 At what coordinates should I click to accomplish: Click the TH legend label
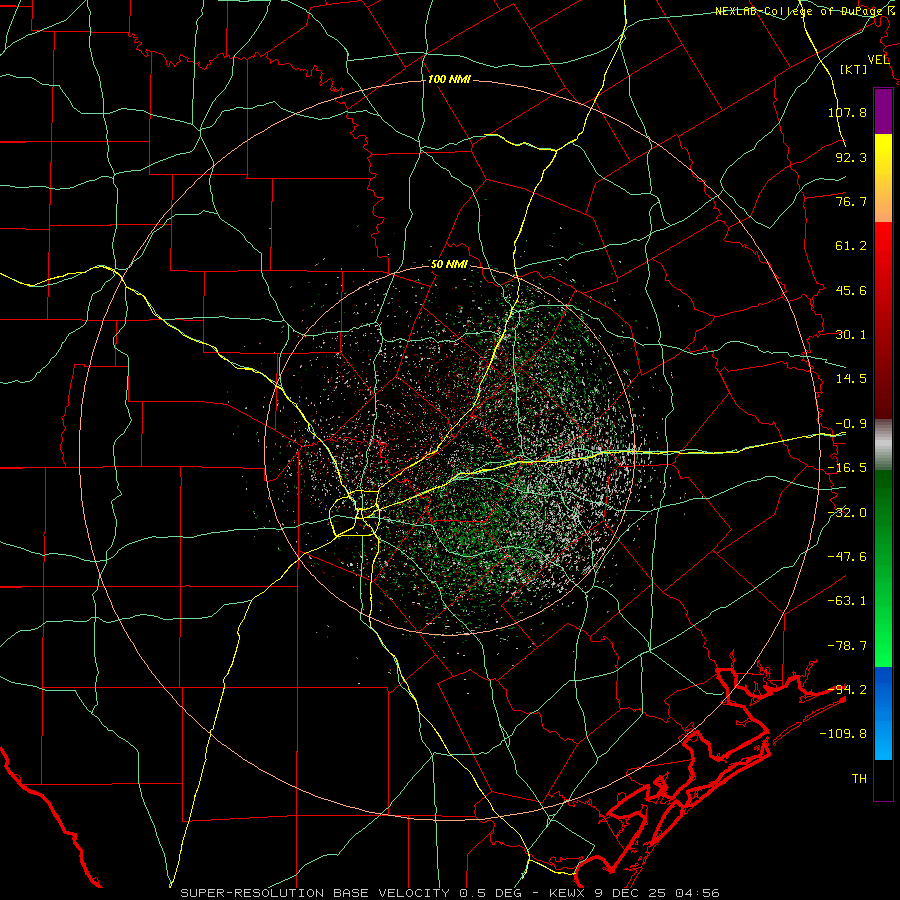point(859,778)
